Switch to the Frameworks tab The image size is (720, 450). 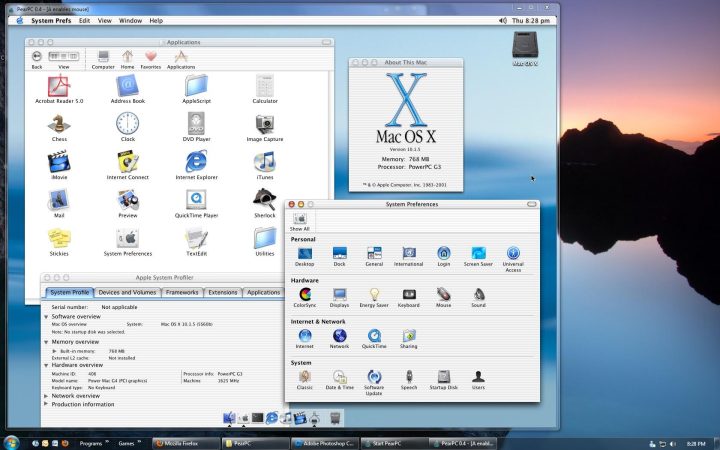pos(182,292)
